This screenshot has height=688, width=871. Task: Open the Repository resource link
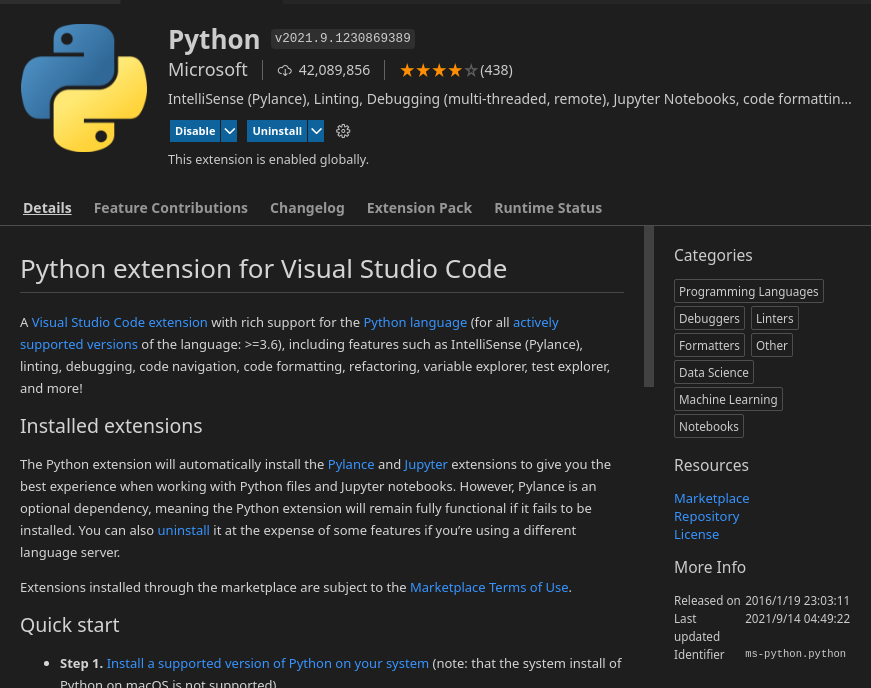point(706,516)
